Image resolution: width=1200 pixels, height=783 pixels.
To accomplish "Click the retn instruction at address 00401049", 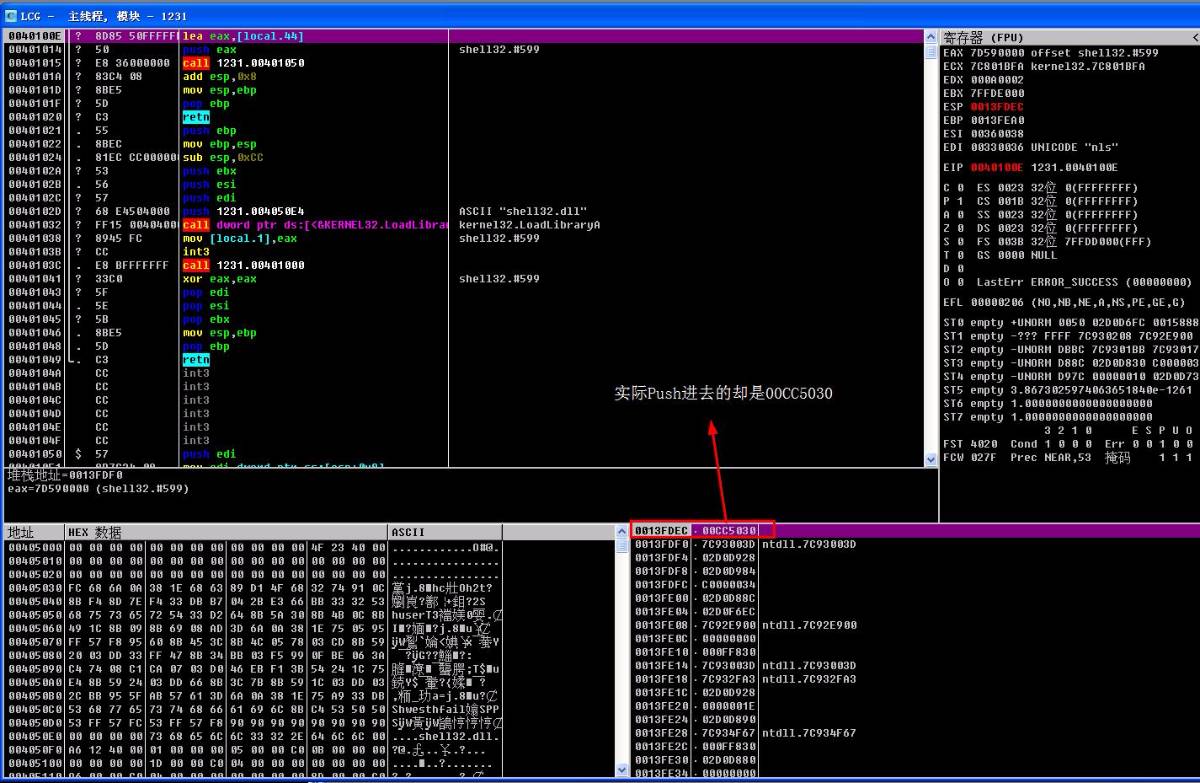I will click(196, 360).
